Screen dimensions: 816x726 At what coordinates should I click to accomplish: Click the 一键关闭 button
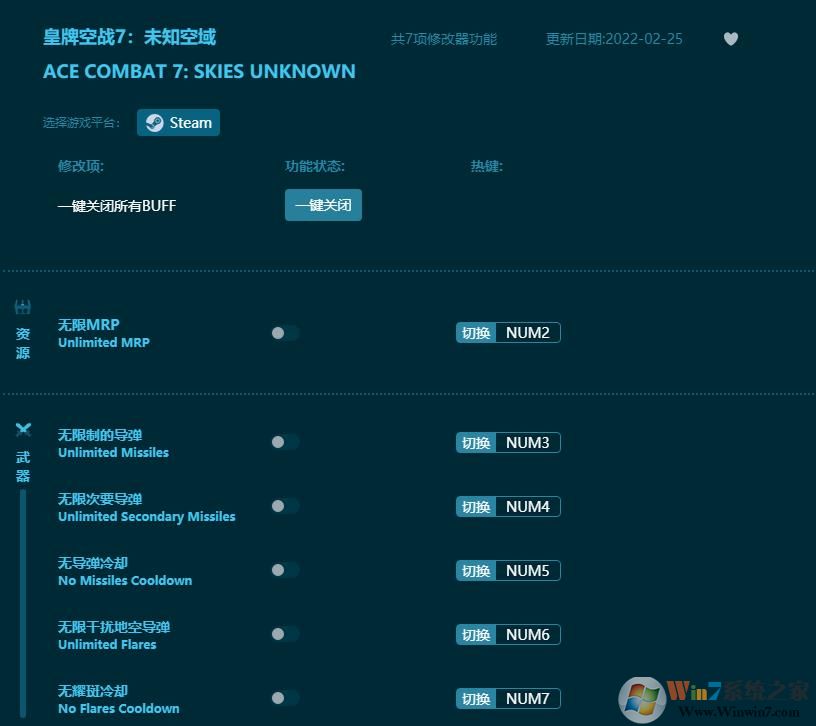[x=323, y=205]
